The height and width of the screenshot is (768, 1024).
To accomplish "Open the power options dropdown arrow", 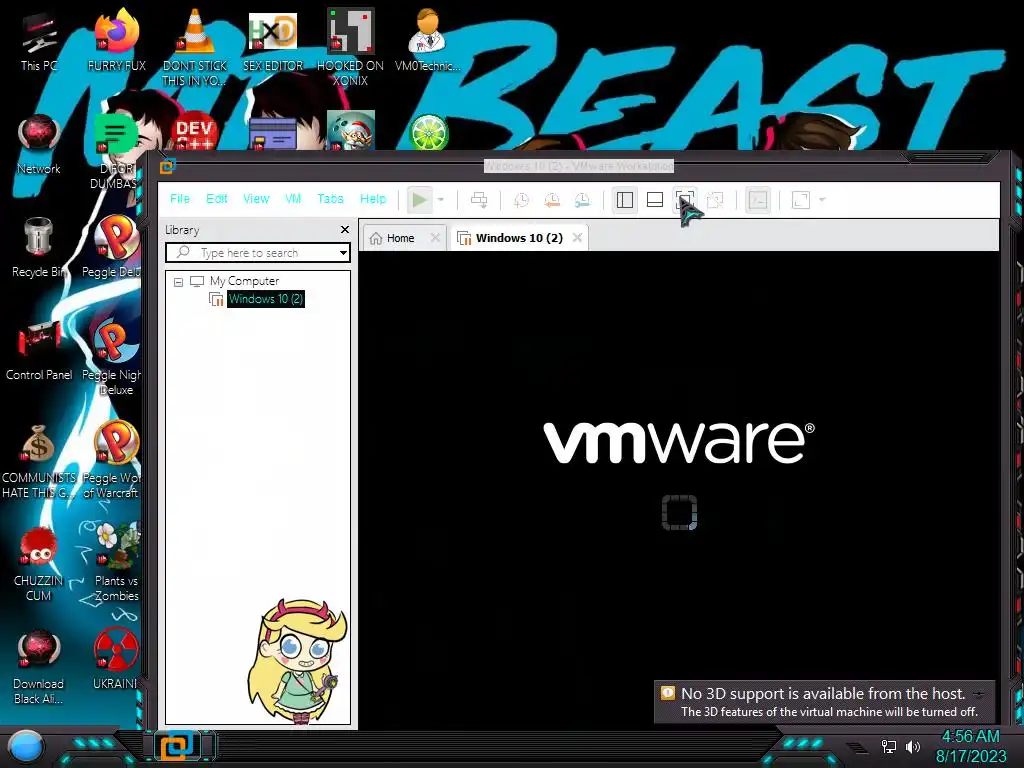I will pyautogui.click(x=441, y=200).
